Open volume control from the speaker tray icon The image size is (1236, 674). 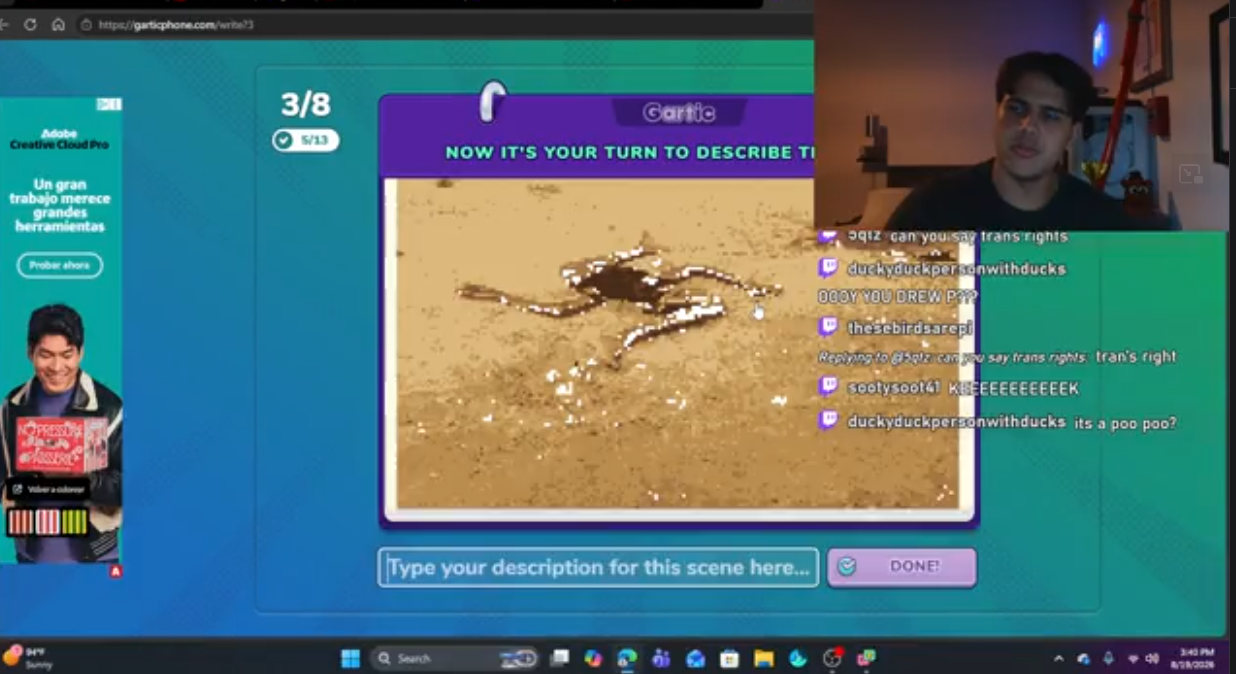coord(1152,658)
